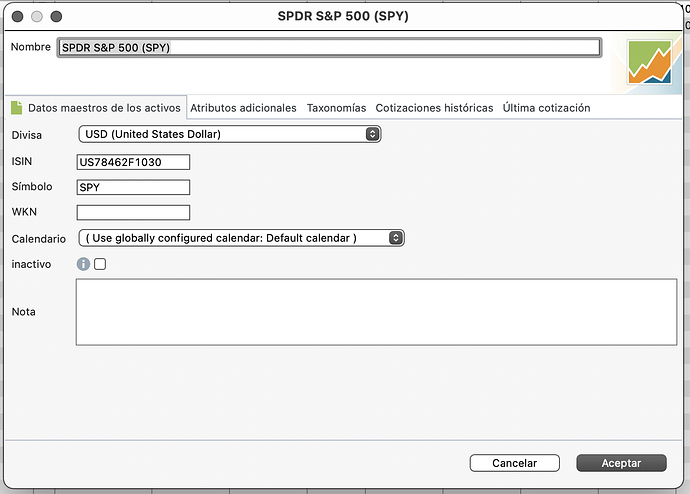Enable the inactivo checkbox
The image size is (690, 494).
coord(100,264)
